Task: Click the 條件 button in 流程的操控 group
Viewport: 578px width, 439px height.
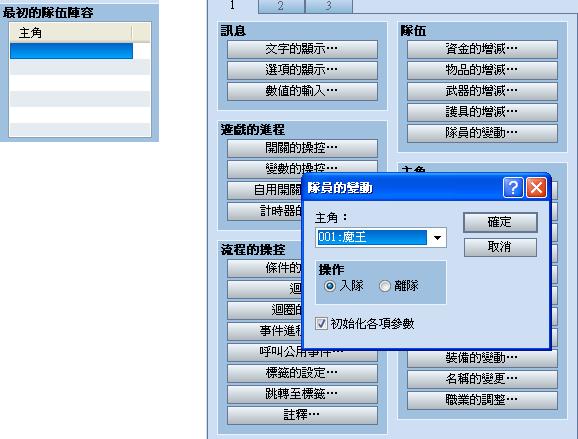Action: [x=265, y=268]
